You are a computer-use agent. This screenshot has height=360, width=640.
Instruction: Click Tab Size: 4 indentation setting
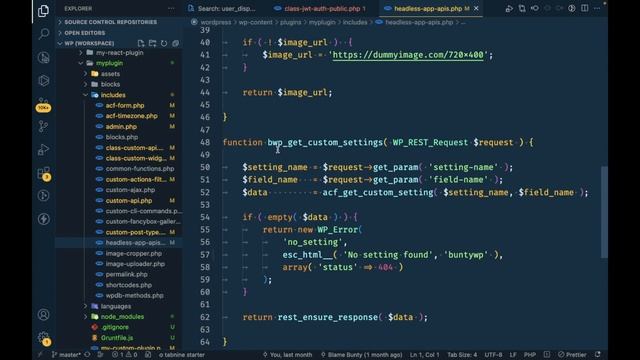point(462,355)
